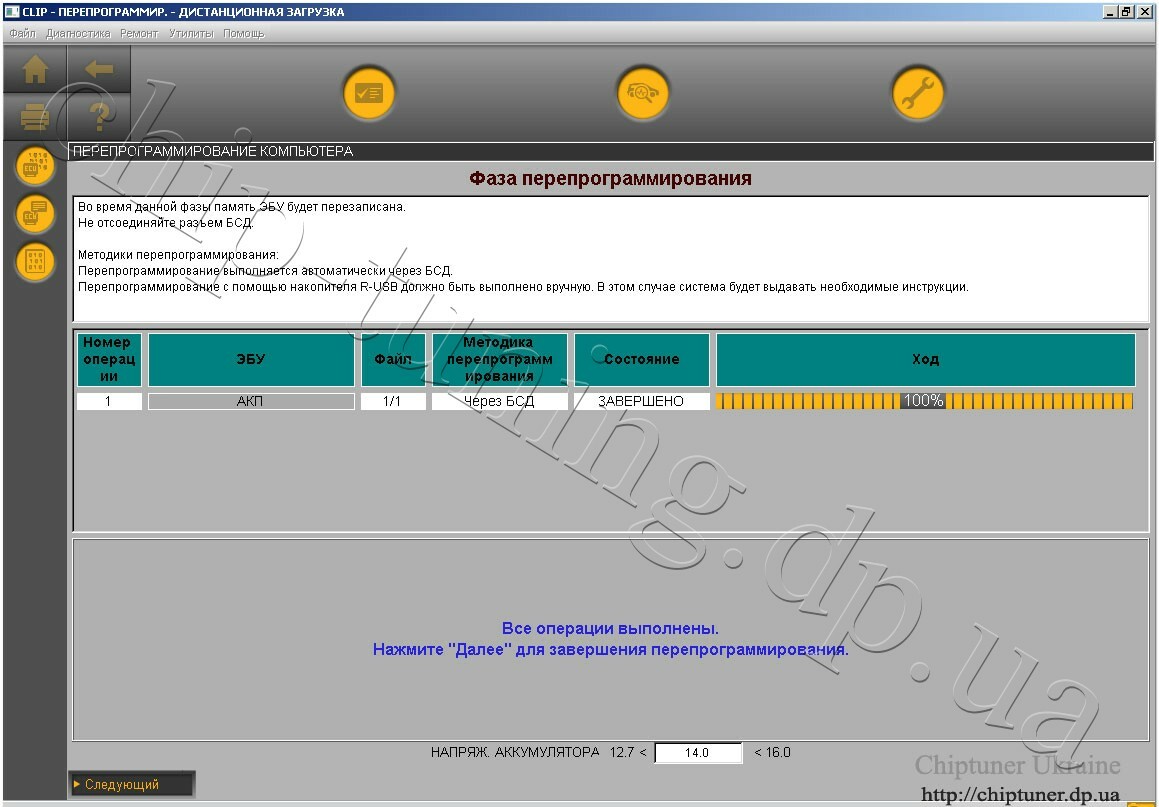1159x807 pixels.
Task: Restore the CLIP window size
Action: pyautogui.click(x=1125, y=12)
